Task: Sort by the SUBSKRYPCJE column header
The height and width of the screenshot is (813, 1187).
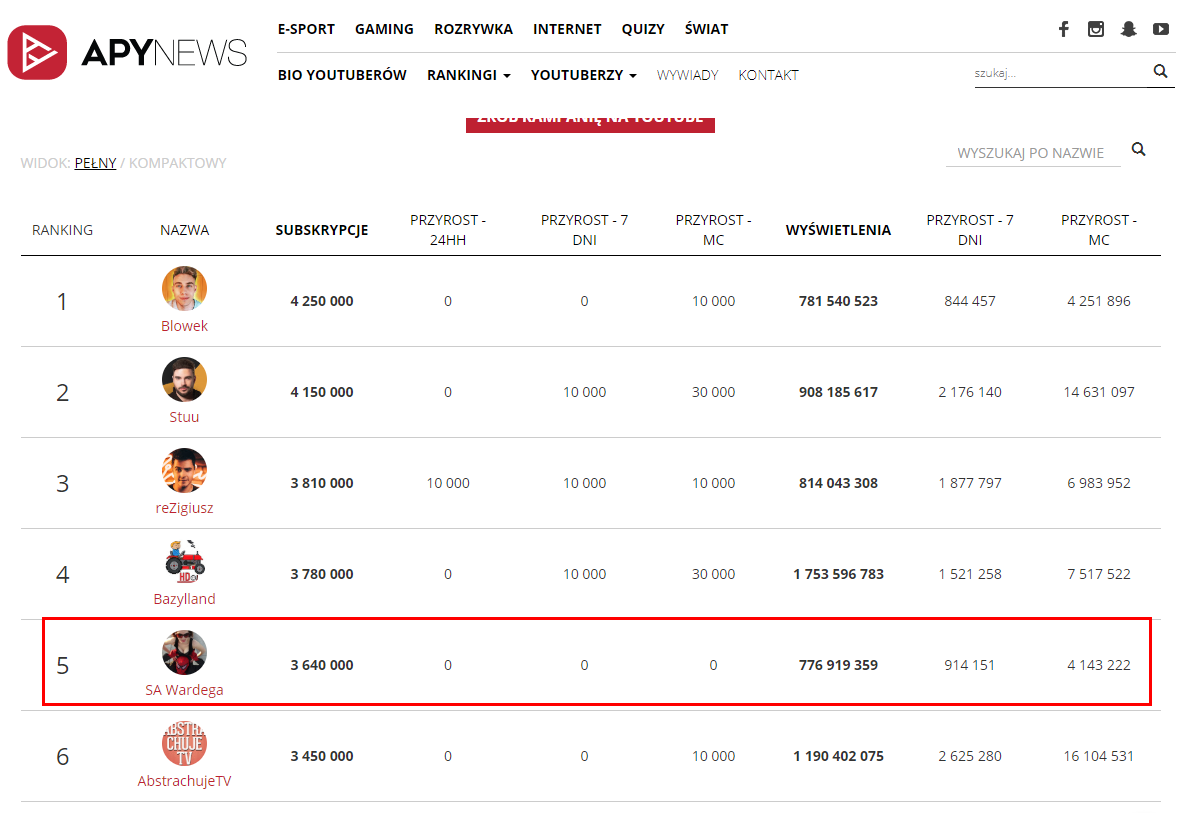Action: 322,229
